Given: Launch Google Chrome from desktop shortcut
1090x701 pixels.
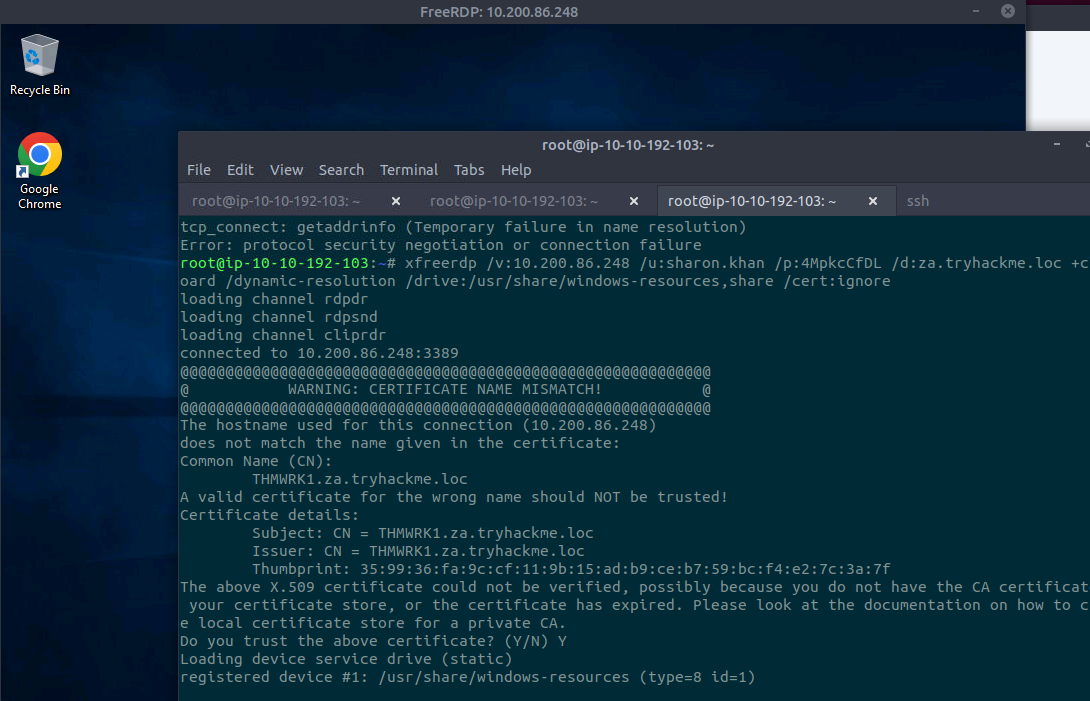Looking at the screenshot, I should click(x=40, y=171).
